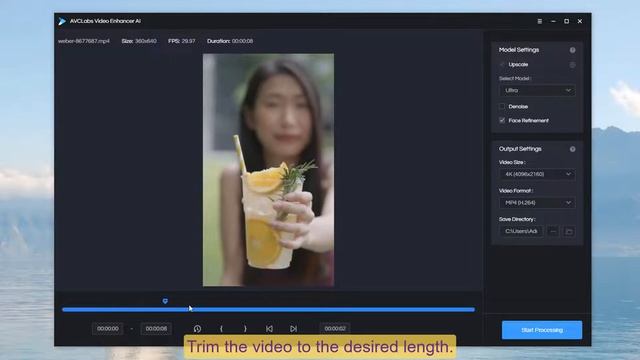Minimize the AVCLabs Video Enhancer window
640x360 pixels.
[x=553, y=21]
